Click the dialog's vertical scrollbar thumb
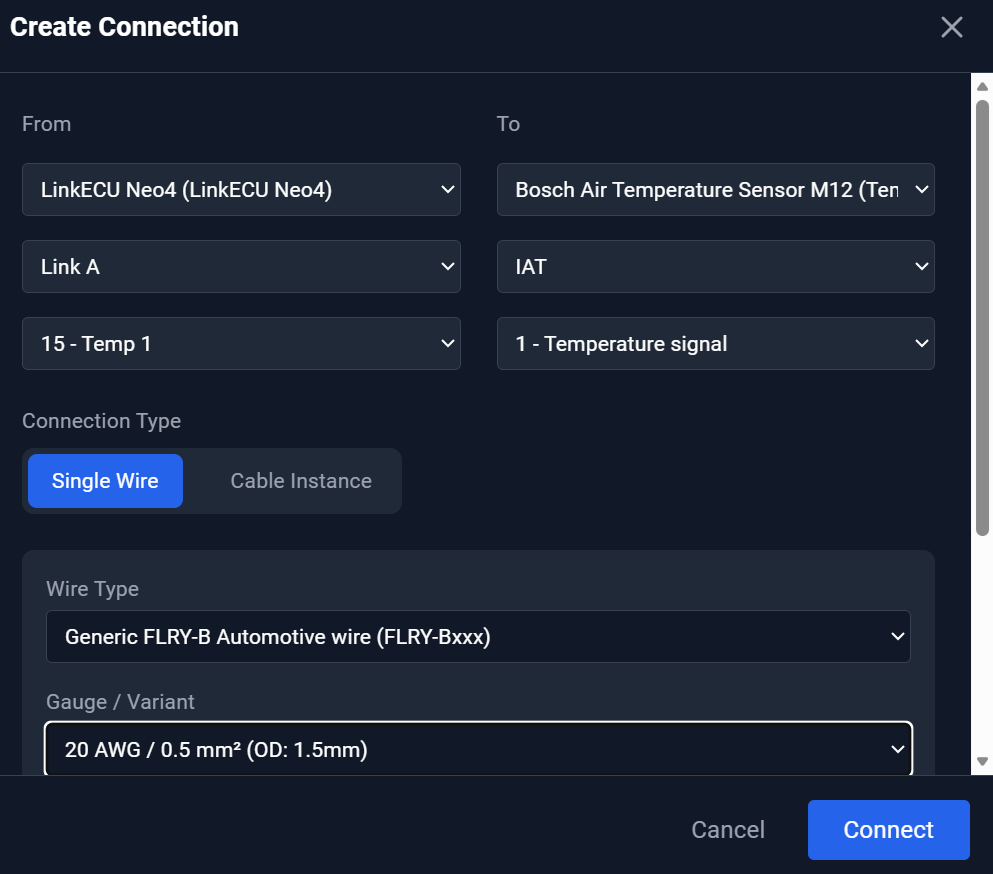Image resolution: width=993 pixels, height=874 pixels. (x=982, y=318)
